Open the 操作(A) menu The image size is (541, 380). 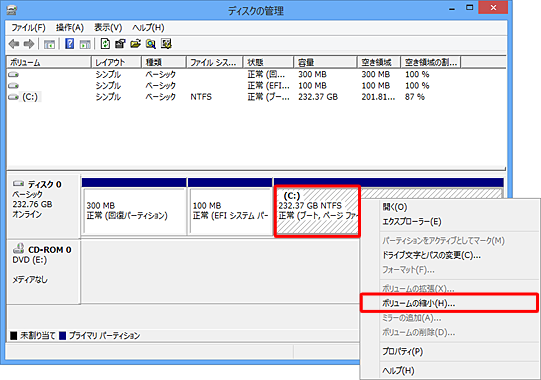click(x=70, y=28)
